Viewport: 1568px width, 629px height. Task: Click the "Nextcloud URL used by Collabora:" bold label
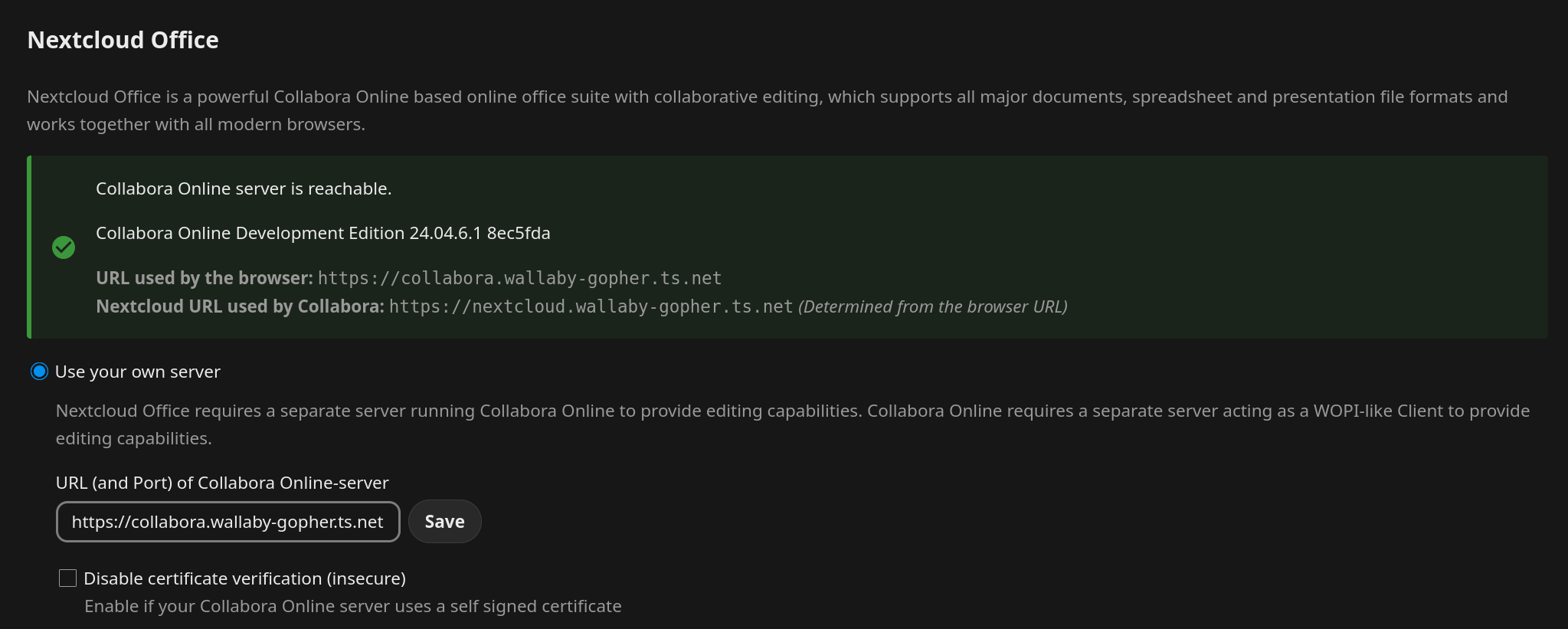(240, 306)
